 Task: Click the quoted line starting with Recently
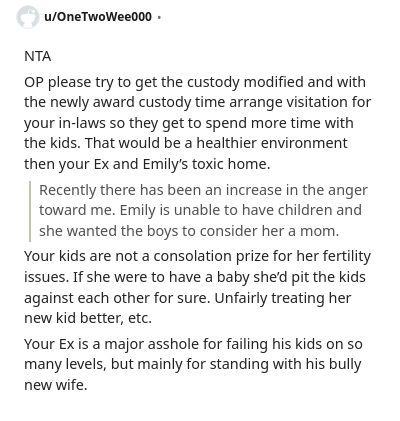click(203, 190)
